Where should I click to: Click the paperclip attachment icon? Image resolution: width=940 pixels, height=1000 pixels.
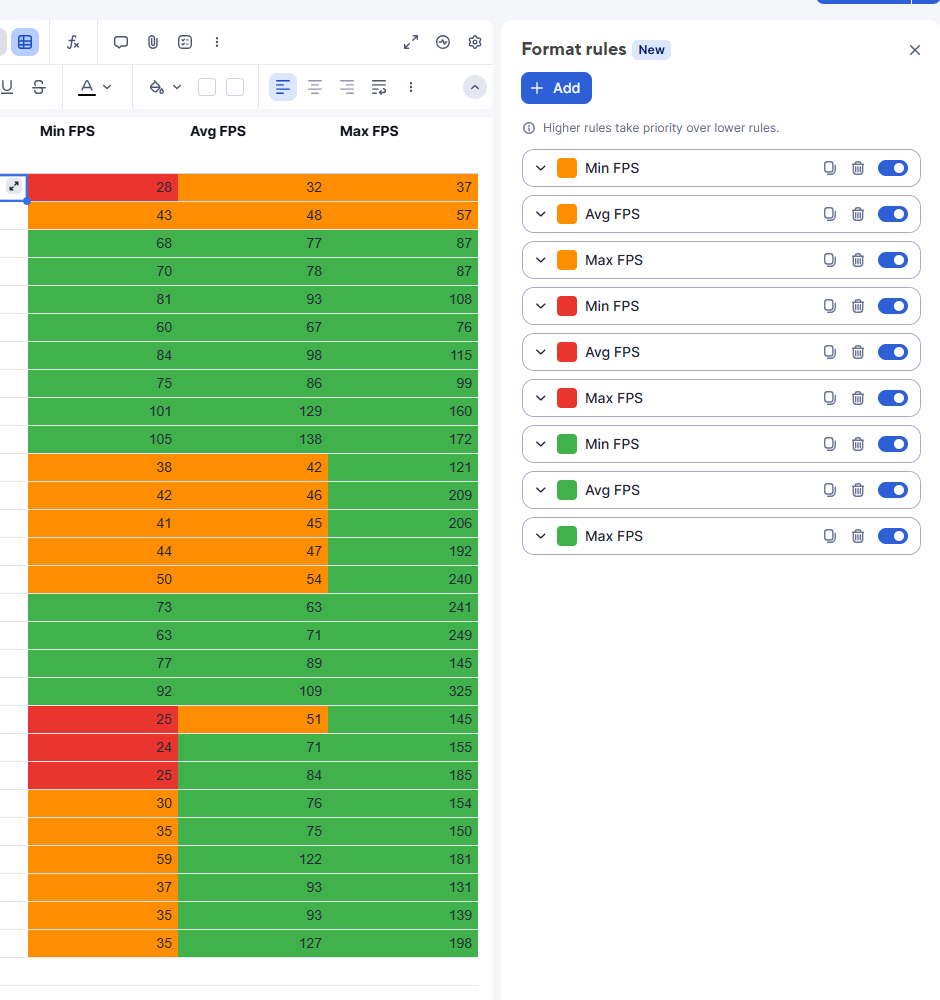153,42
